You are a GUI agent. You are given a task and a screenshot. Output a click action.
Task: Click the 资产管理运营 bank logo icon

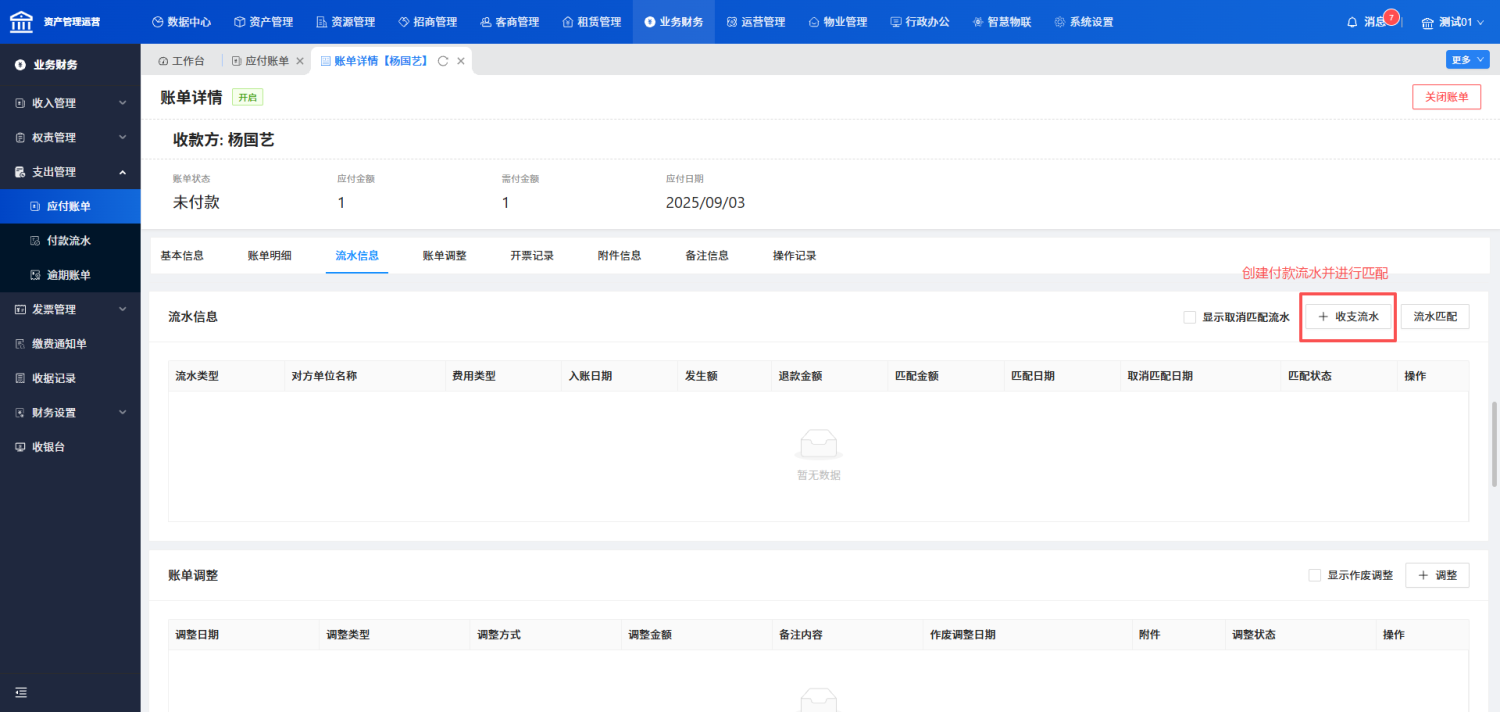coord(21,21)
